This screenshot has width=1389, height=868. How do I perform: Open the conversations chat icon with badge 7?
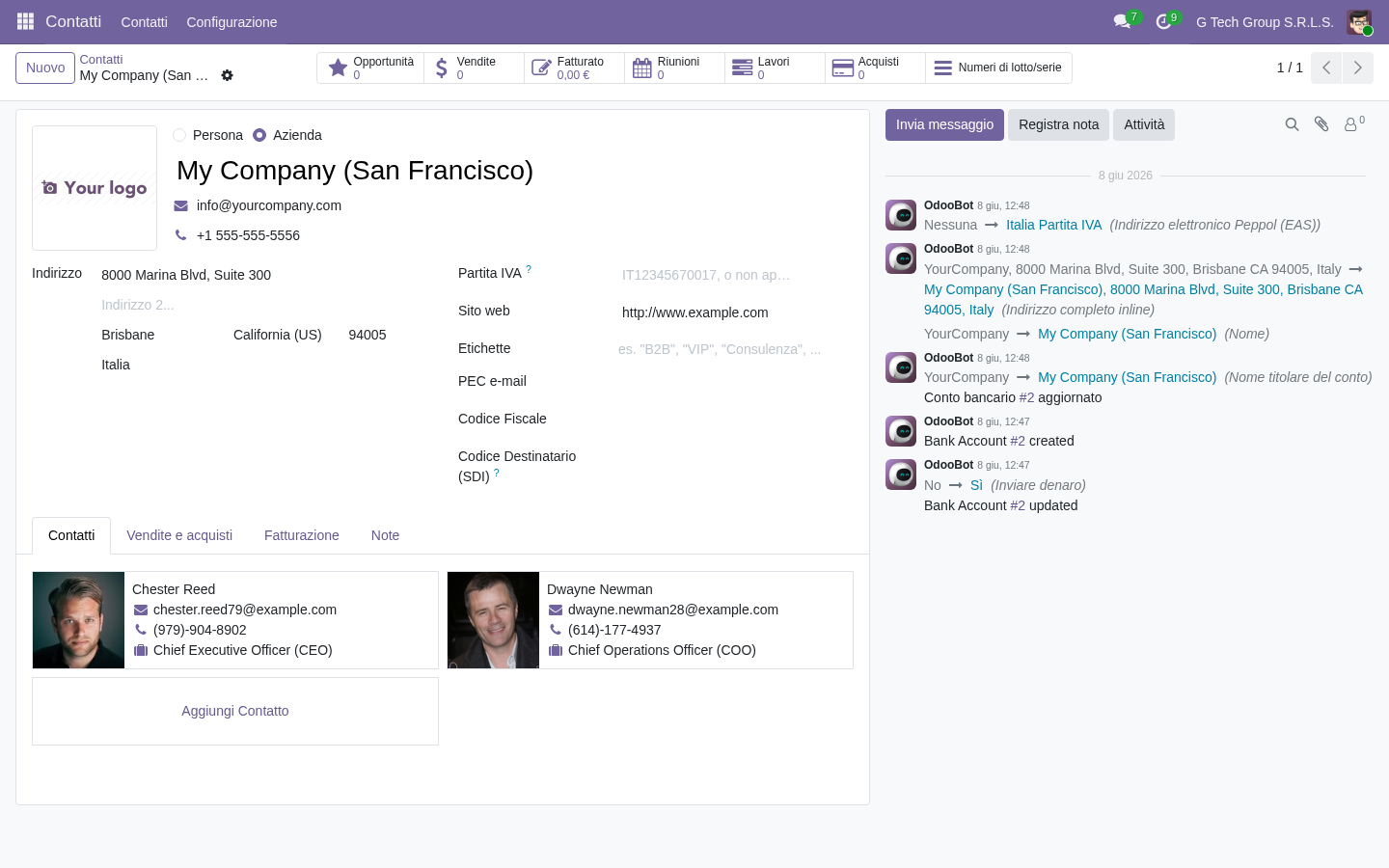[1123, 21]
